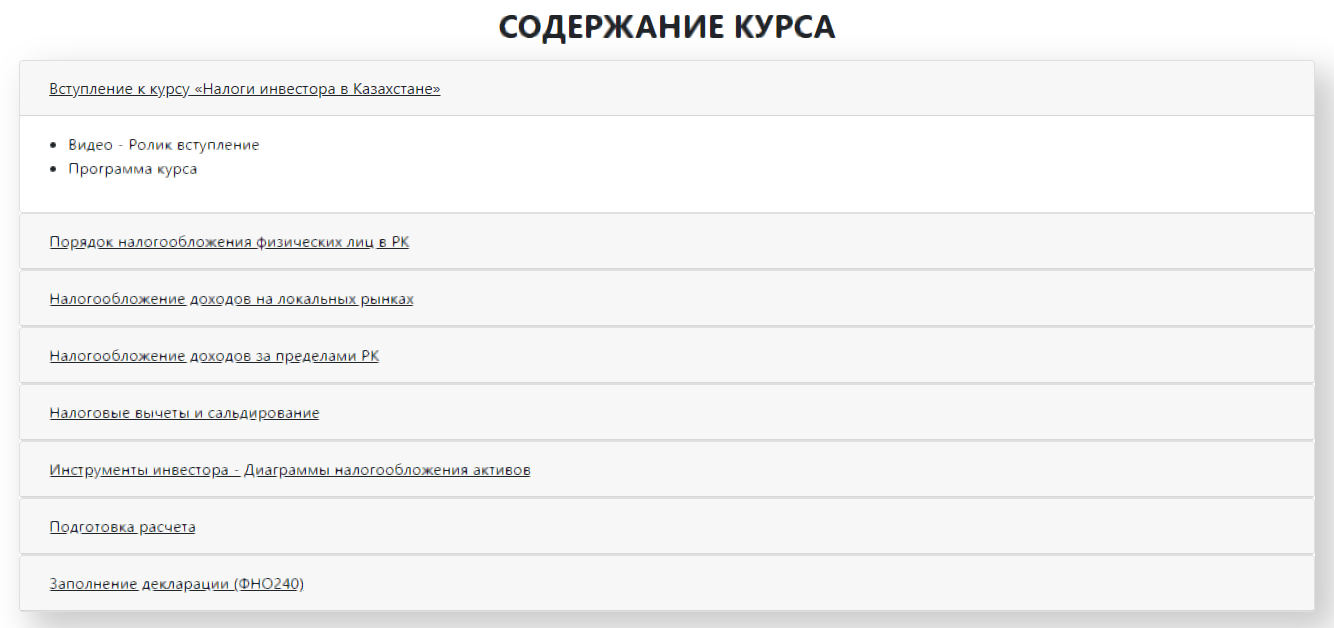
Task: Click «Диаграммы налогообложения активов» text
Action: click(387, 470)
